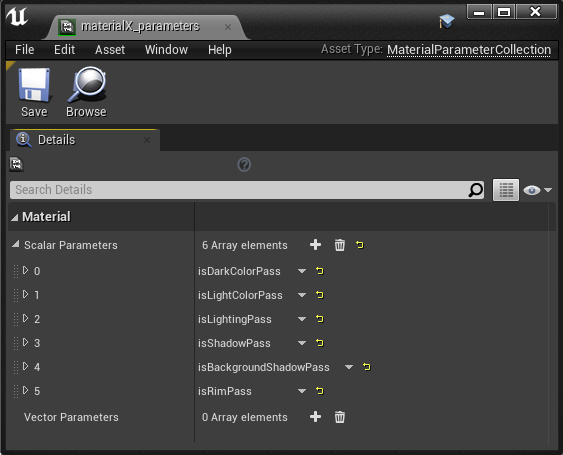Viewport: 563px width, 455px height.
Task: Expand array element 5
Action: (x=25, y=390)
